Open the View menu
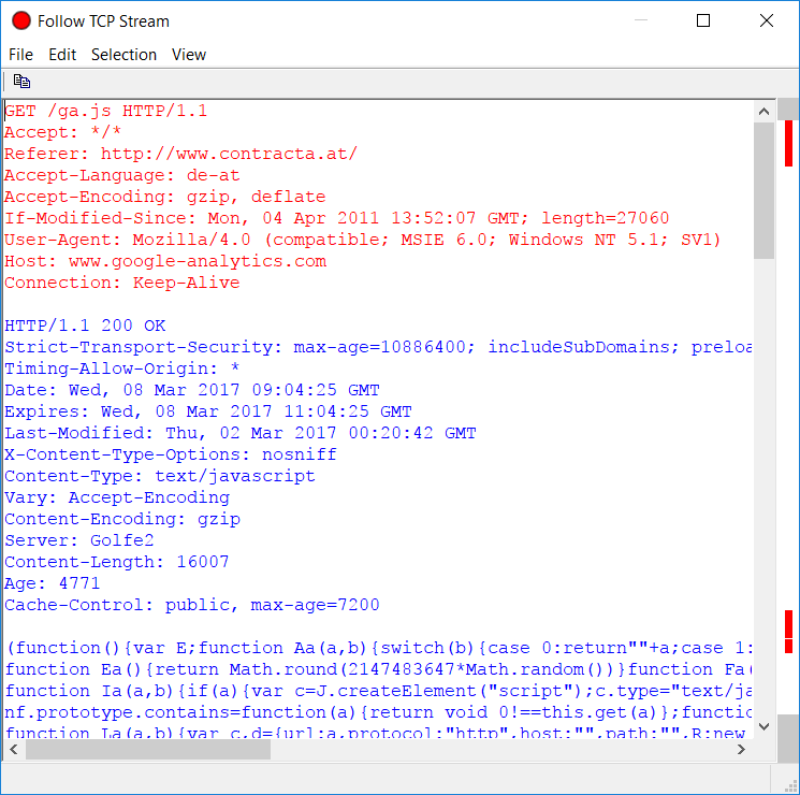800x795 pixels. [189, 55]
